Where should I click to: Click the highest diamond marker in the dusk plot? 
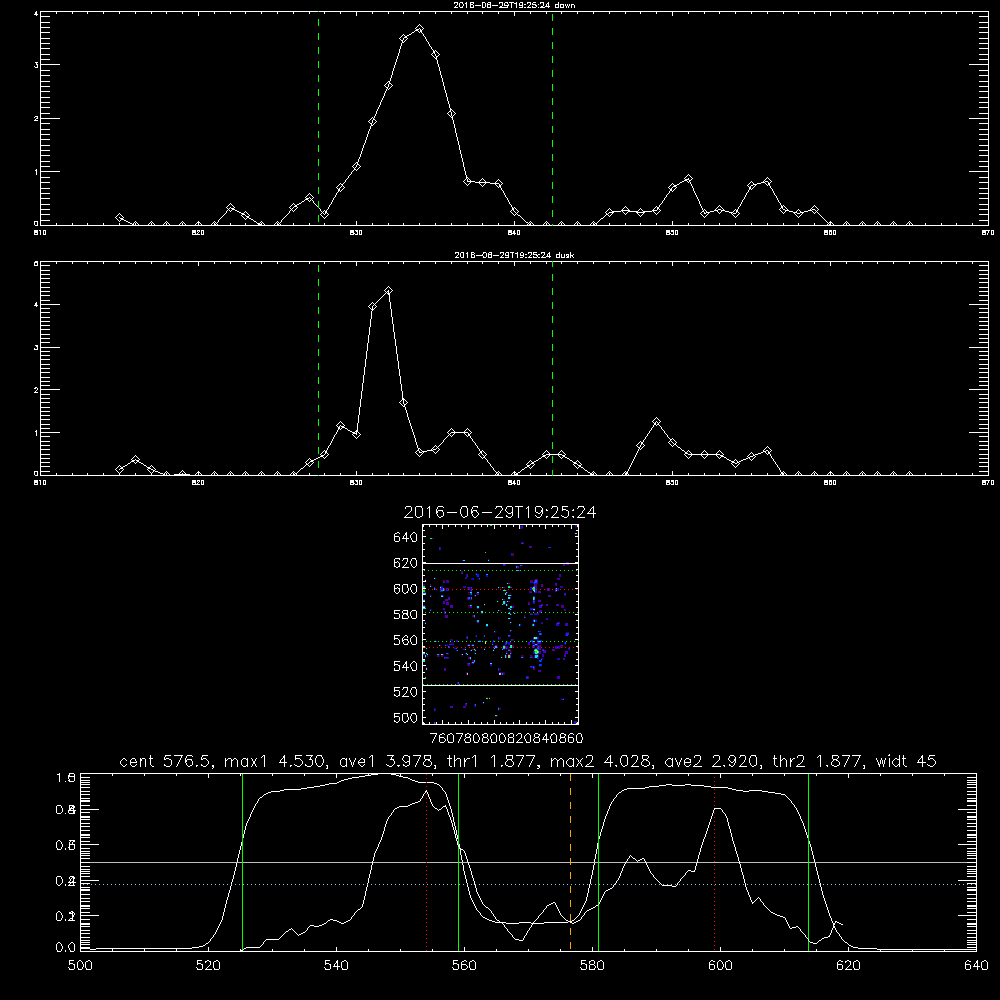coord(388,291)
